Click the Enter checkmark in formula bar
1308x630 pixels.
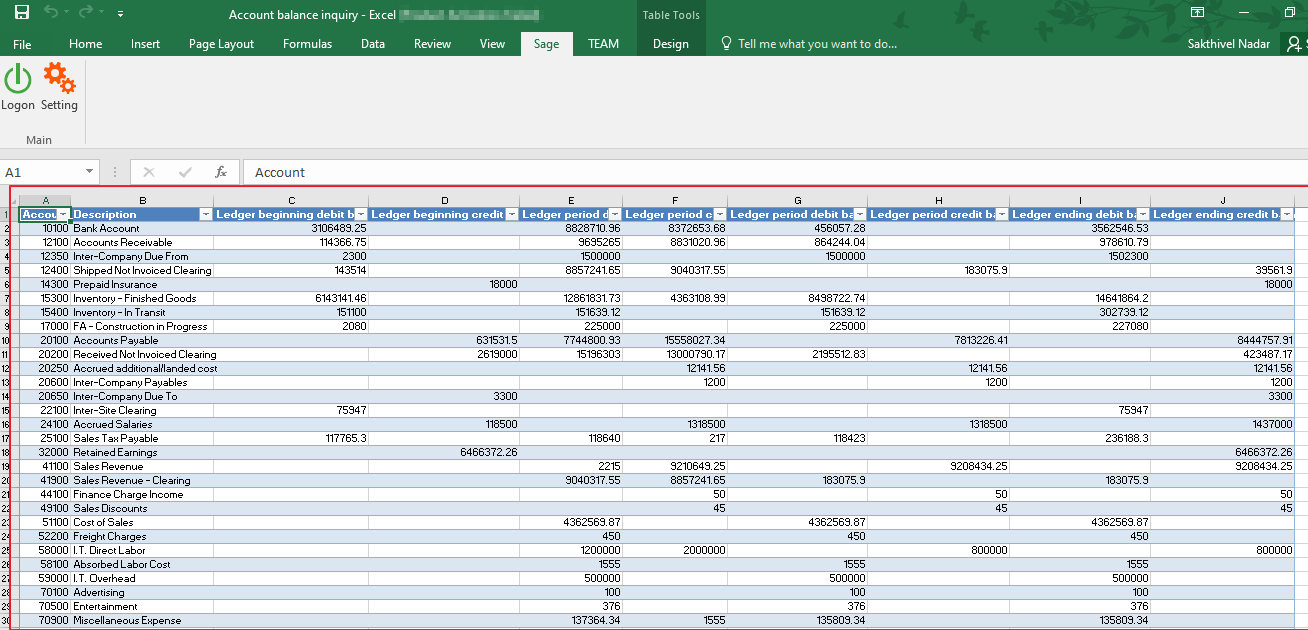coord(184,172)
